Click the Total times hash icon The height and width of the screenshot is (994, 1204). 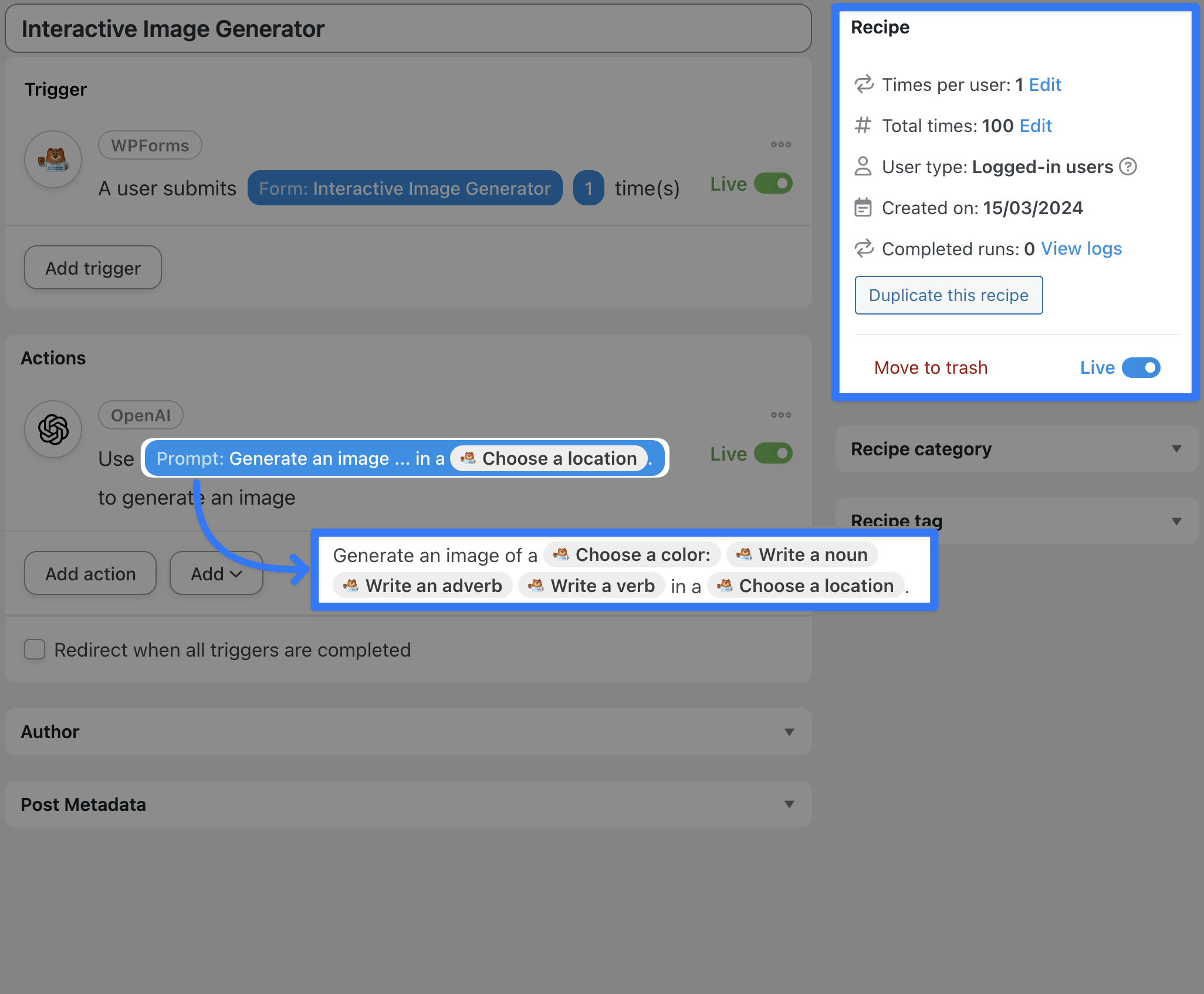(863, 126)
